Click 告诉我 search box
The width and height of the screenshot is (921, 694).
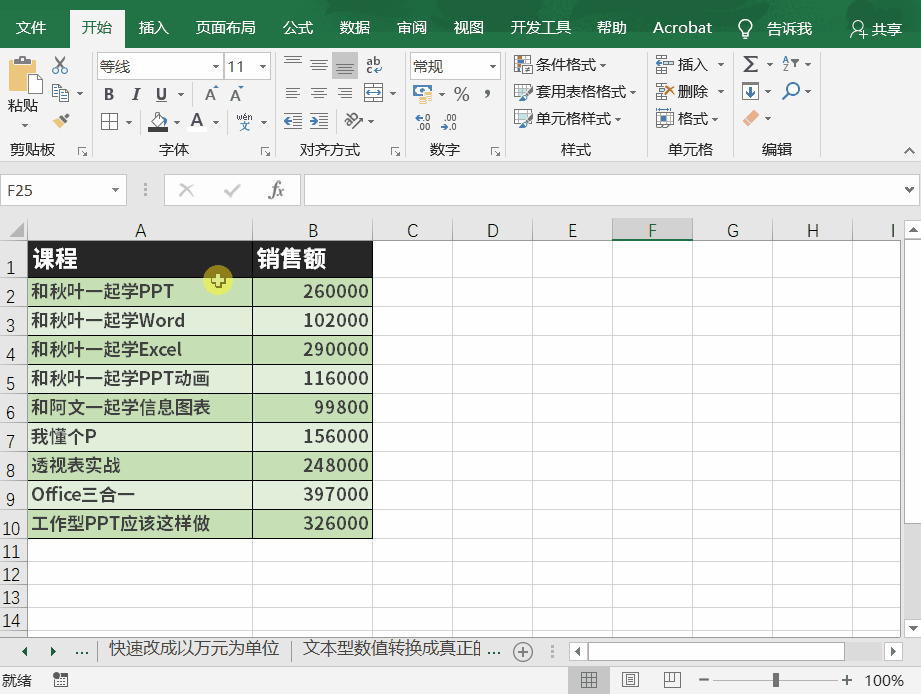point(775,29)
